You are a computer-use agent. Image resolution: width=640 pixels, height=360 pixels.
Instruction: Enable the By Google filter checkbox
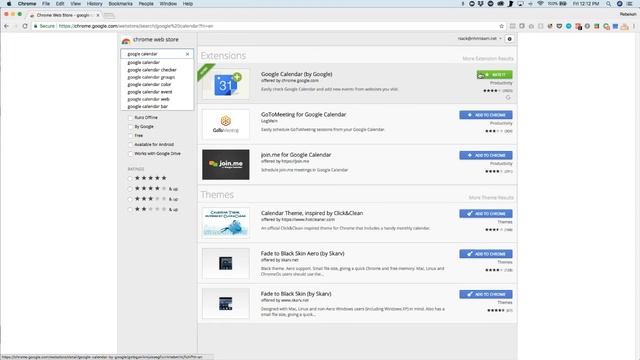click(131, 127)
